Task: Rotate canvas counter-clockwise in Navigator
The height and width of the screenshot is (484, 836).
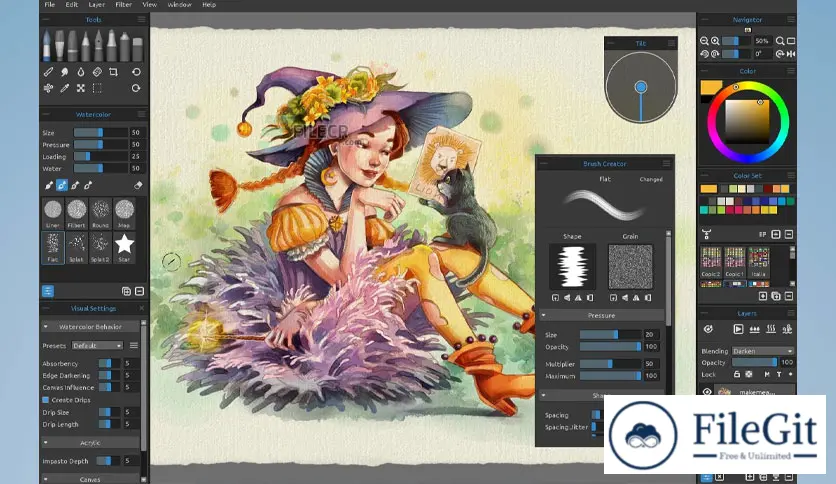Action: (x=704, y=54)
